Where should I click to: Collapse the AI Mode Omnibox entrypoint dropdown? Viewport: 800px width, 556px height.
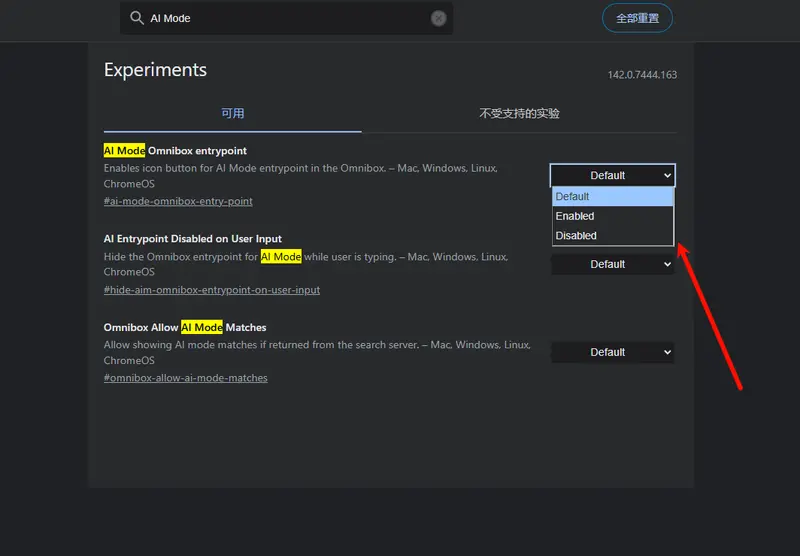[612, 175]
